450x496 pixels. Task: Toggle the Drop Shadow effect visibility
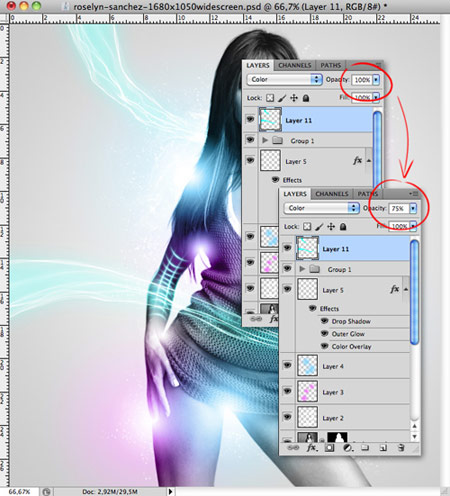click(x=324, y=321)
